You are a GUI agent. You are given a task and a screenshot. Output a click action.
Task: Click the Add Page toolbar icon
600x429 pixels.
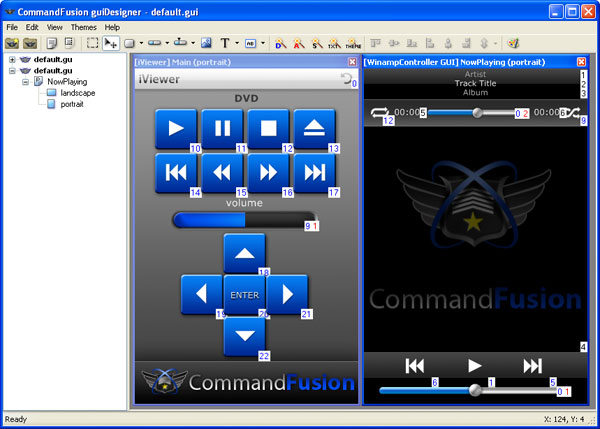52,43
